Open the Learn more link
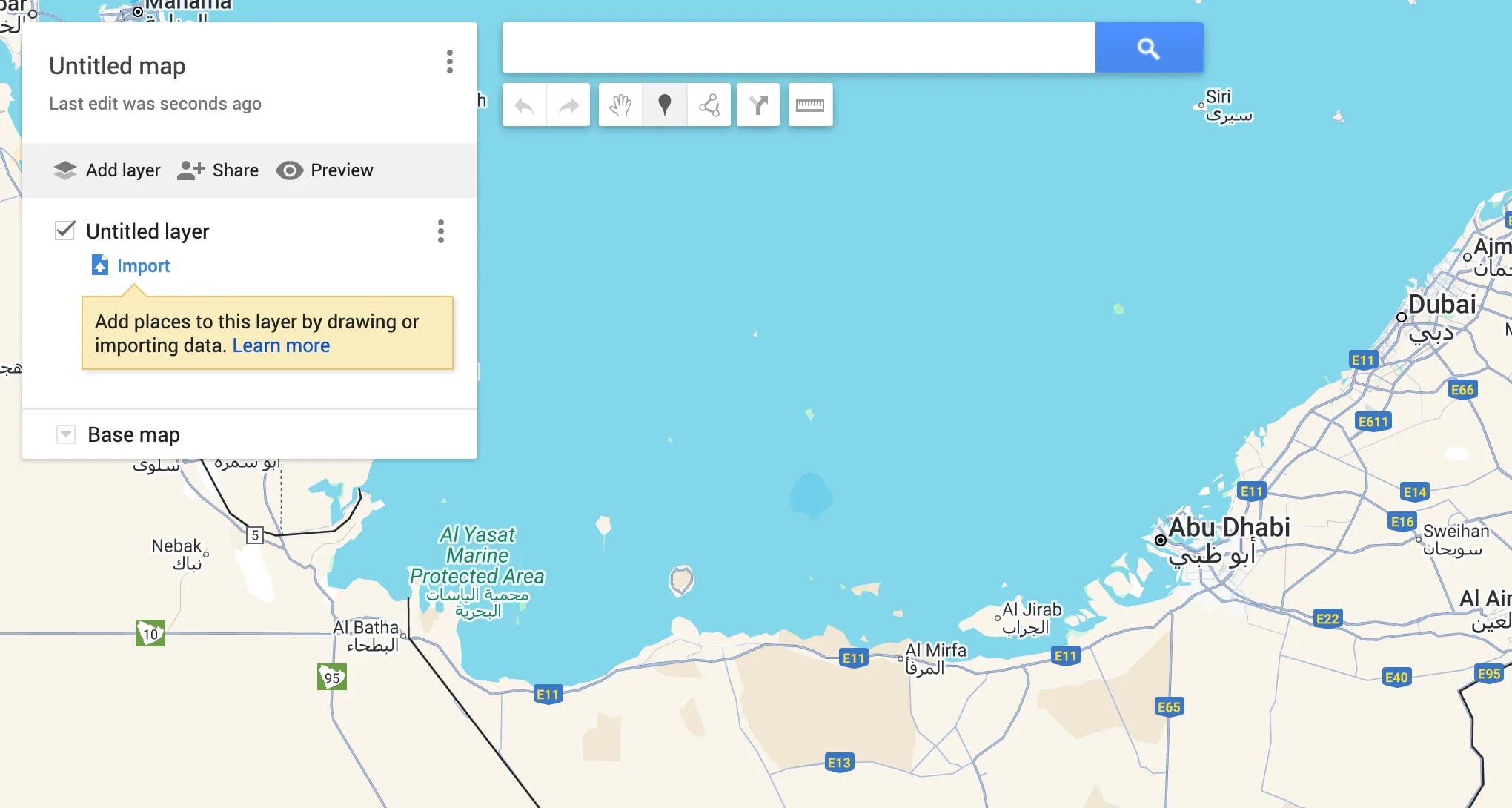 [x=281, y=346]
